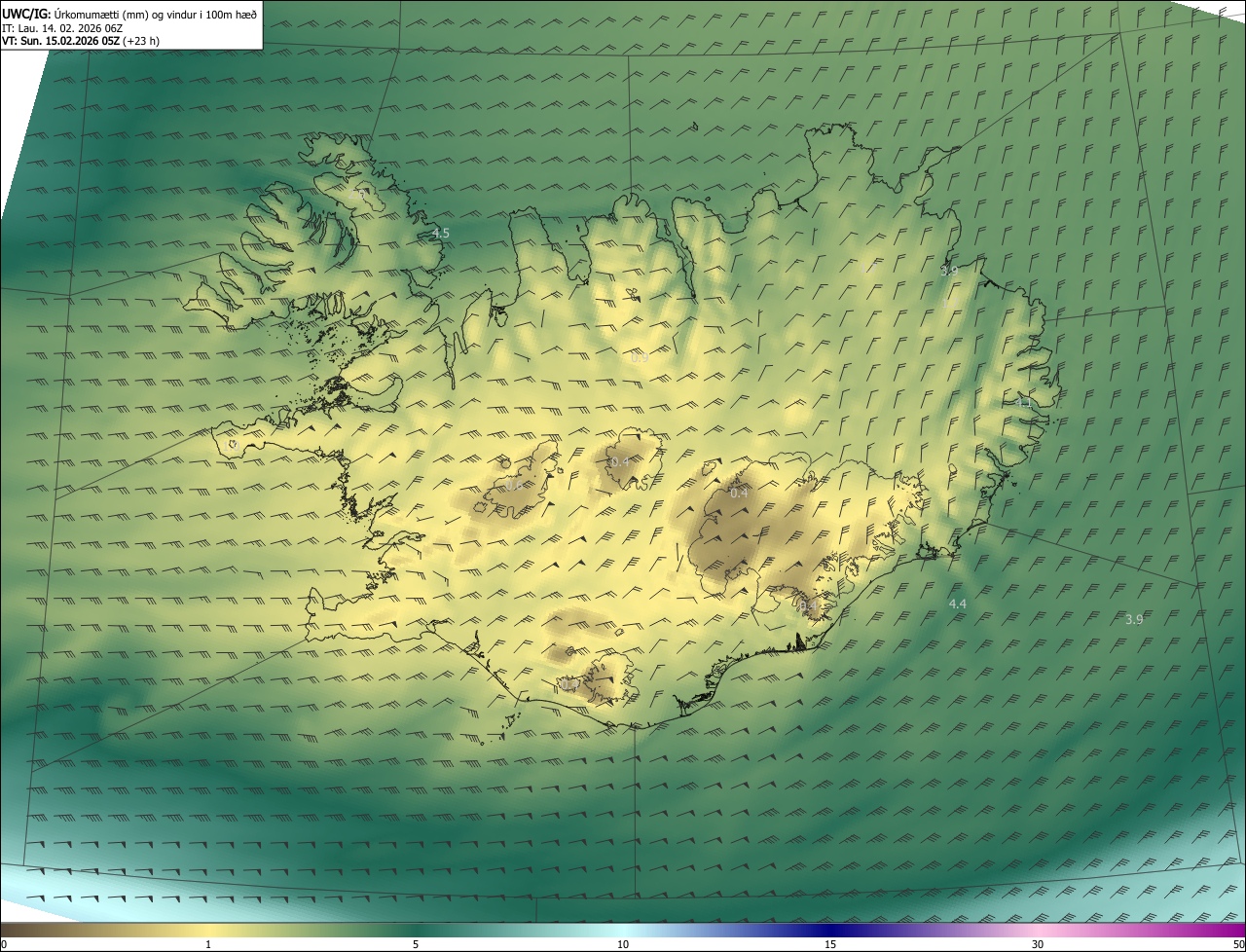This screenshot has height=952, width=1246.
Task: Click the "15" tick on the colour scale
Action: pos(830,944)
